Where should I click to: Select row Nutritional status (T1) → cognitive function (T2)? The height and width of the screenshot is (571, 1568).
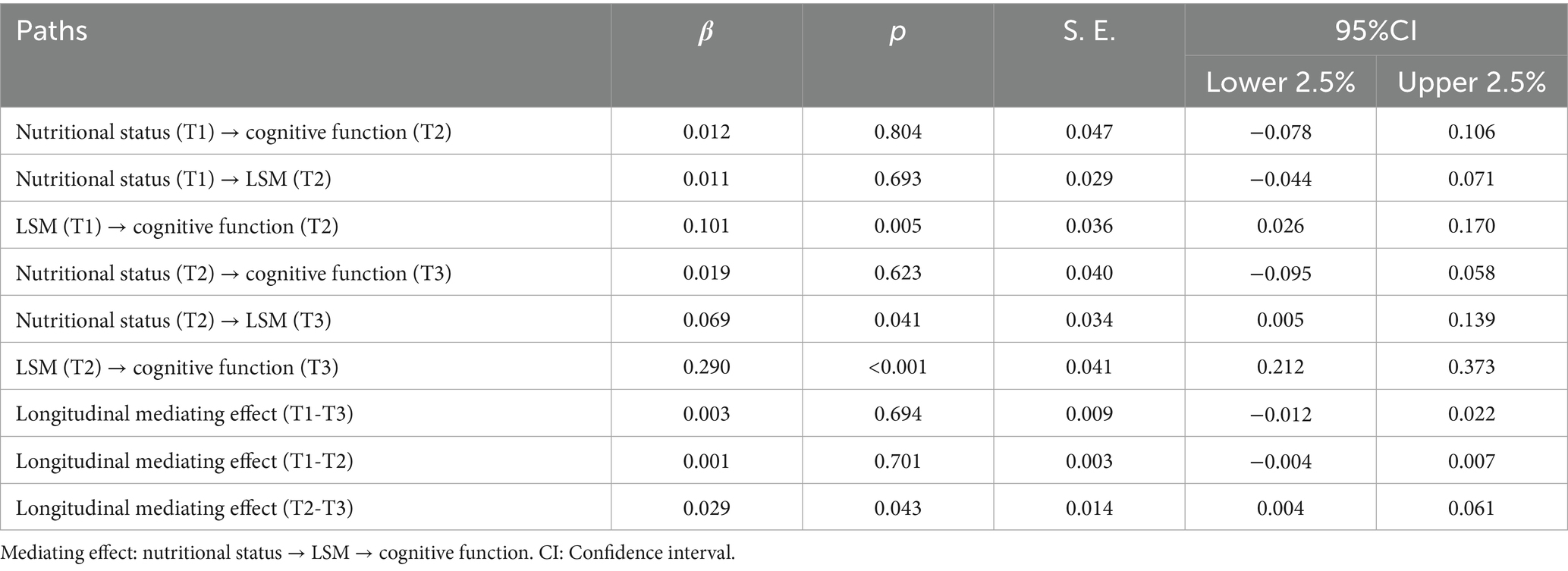click(x=234, y=132)
